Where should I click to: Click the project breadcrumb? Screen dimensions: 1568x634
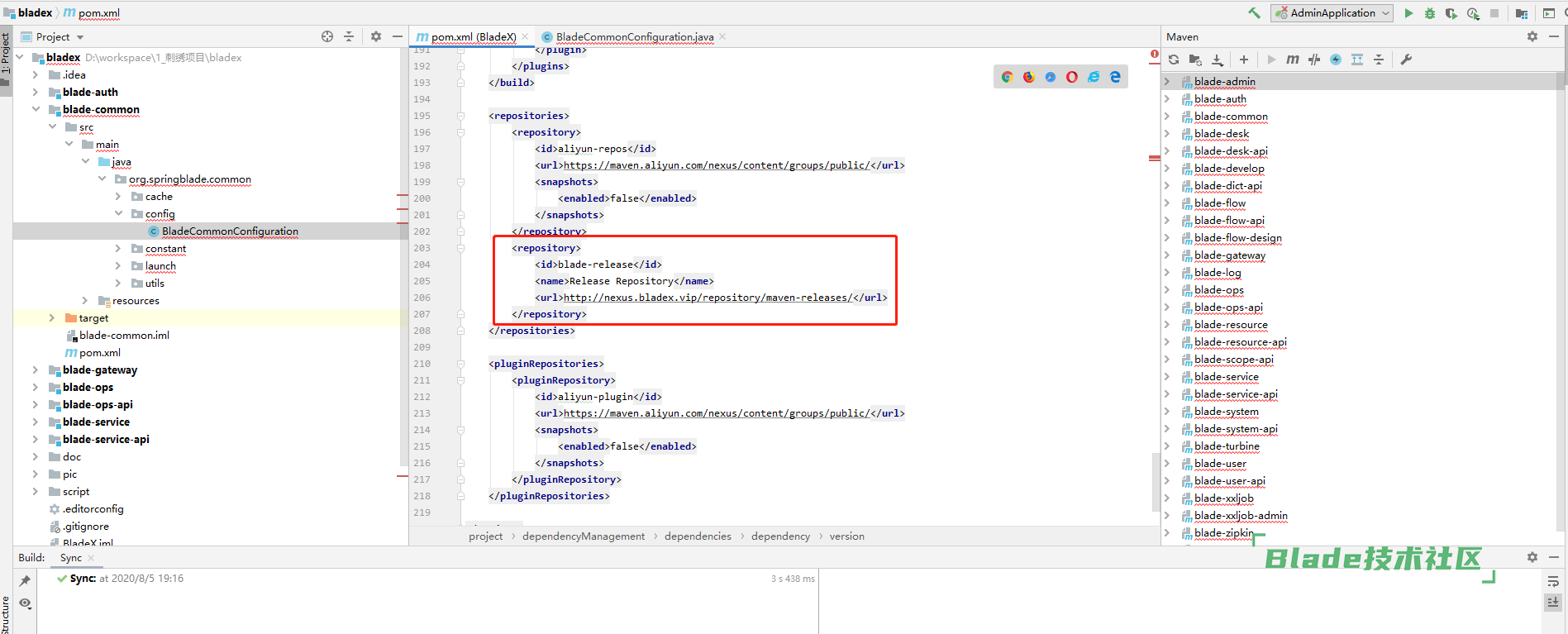pyautogui.click(x=485, y=536)
